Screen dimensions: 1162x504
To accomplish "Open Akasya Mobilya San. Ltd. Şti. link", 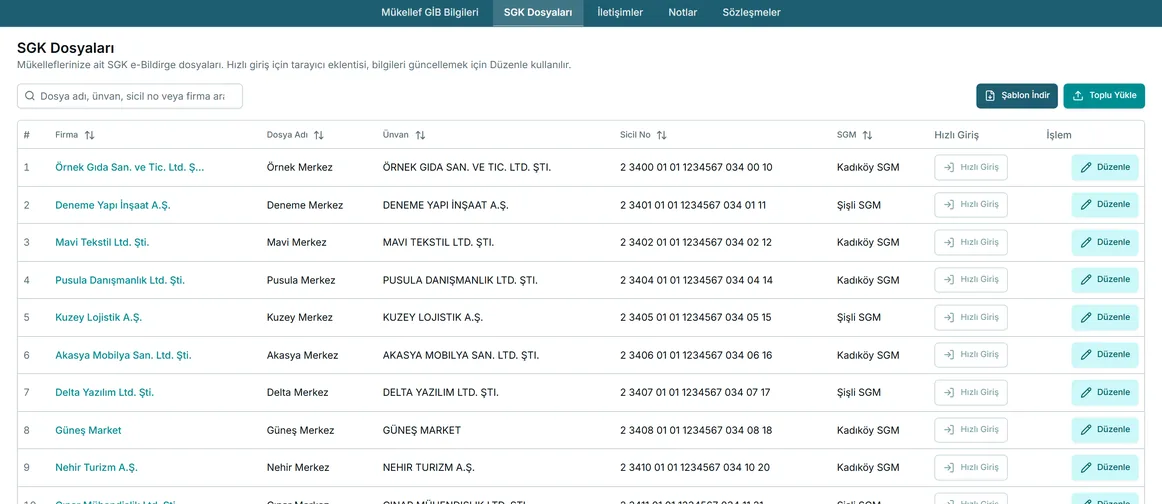I will click(123, 355).
